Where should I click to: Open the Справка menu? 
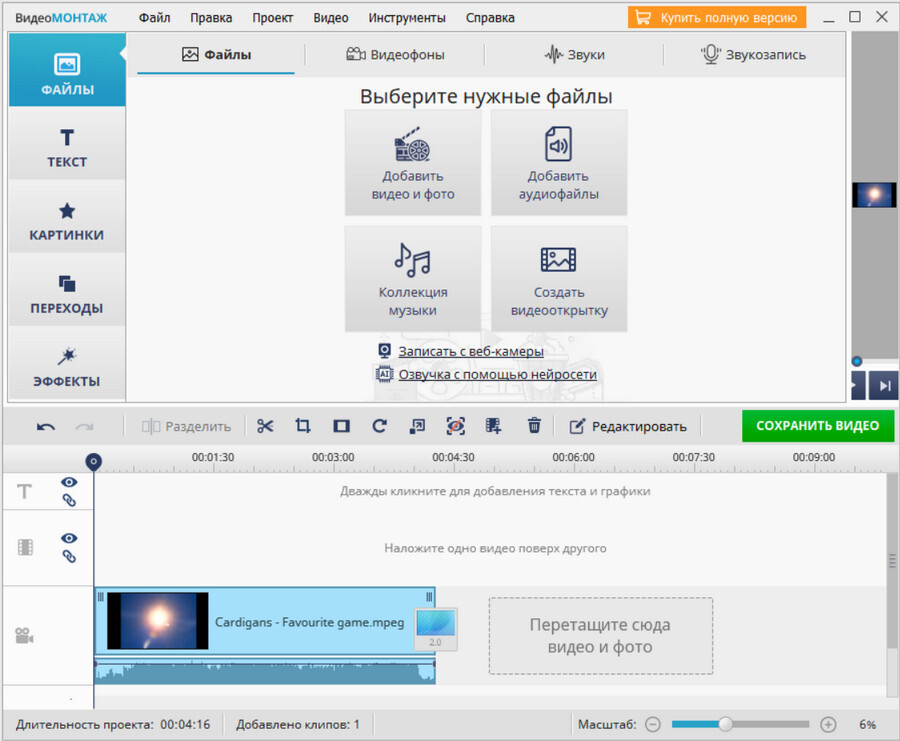pyautogui.click(x=490, y=18)
